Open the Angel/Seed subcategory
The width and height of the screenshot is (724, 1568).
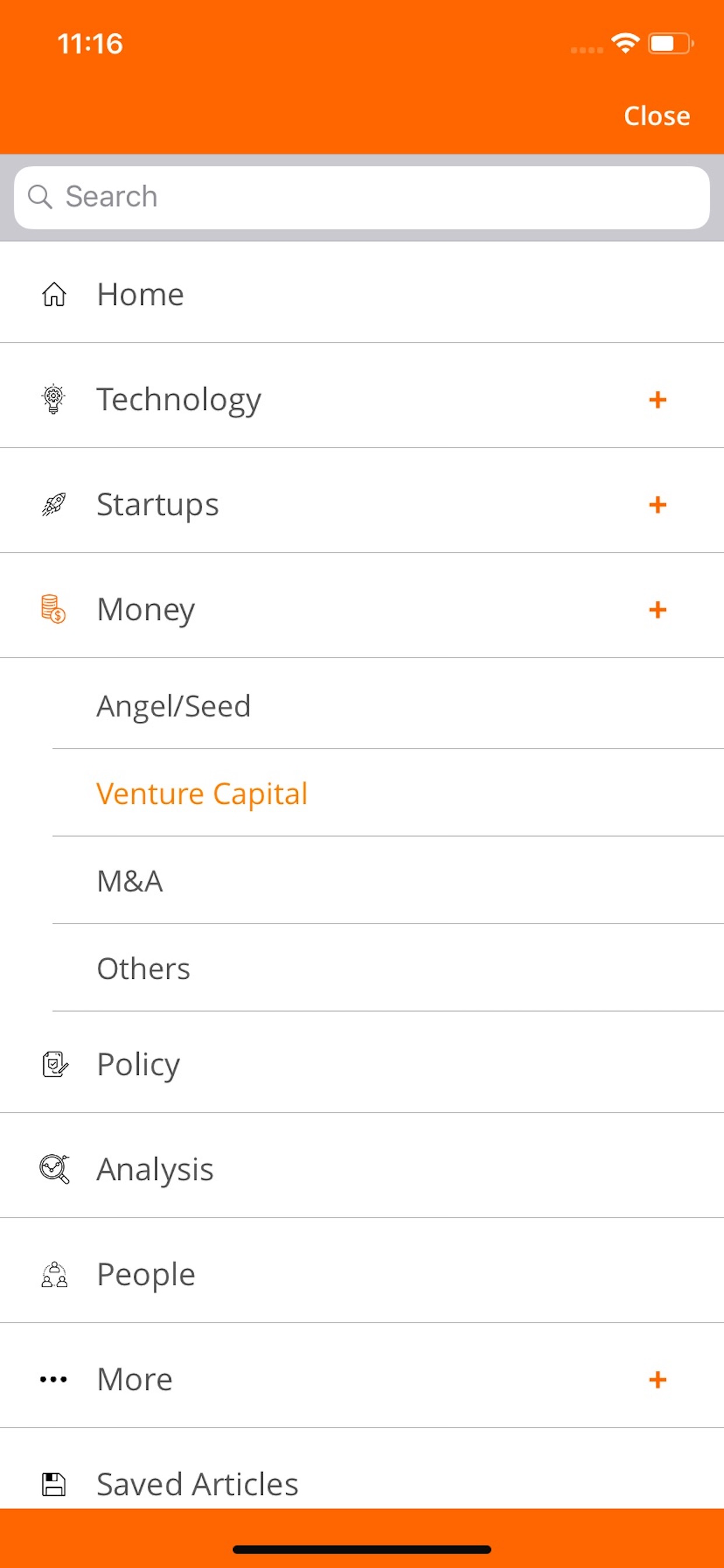pyautogui.click(x=174, y=706)
